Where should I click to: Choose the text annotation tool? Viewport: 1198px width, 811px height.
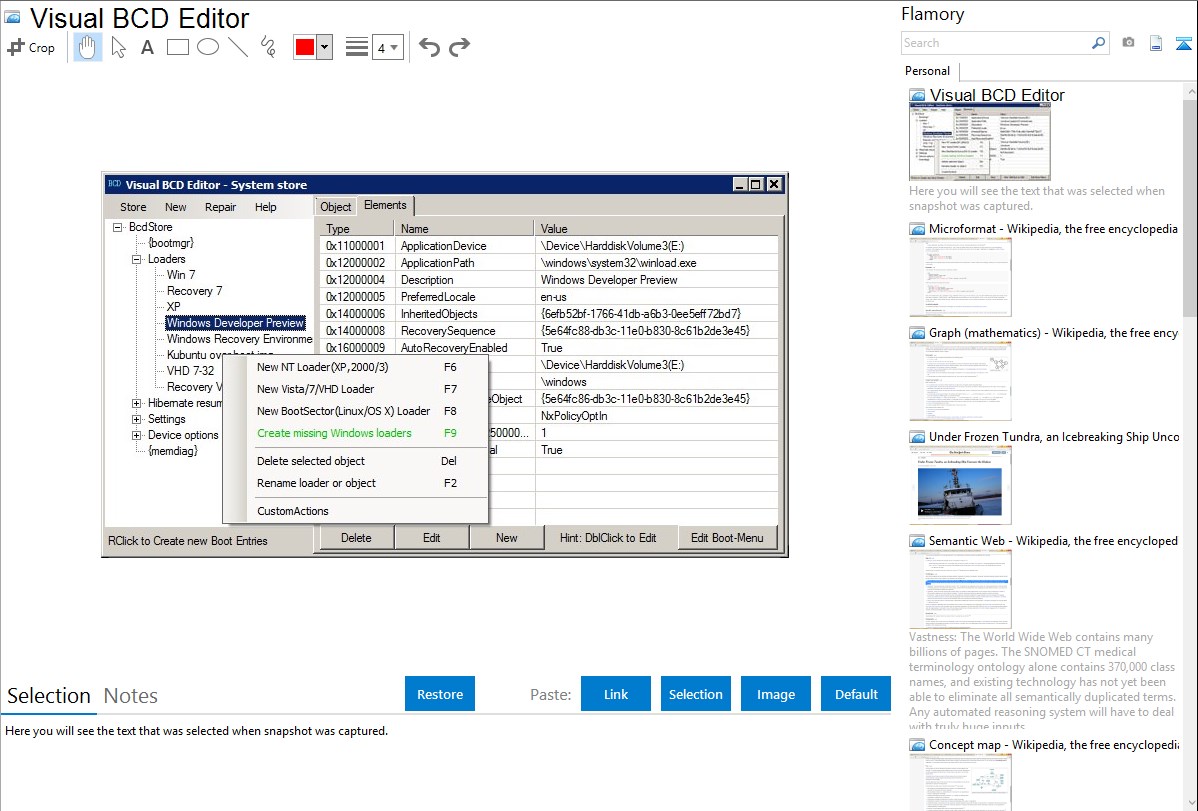pos(147,47)
